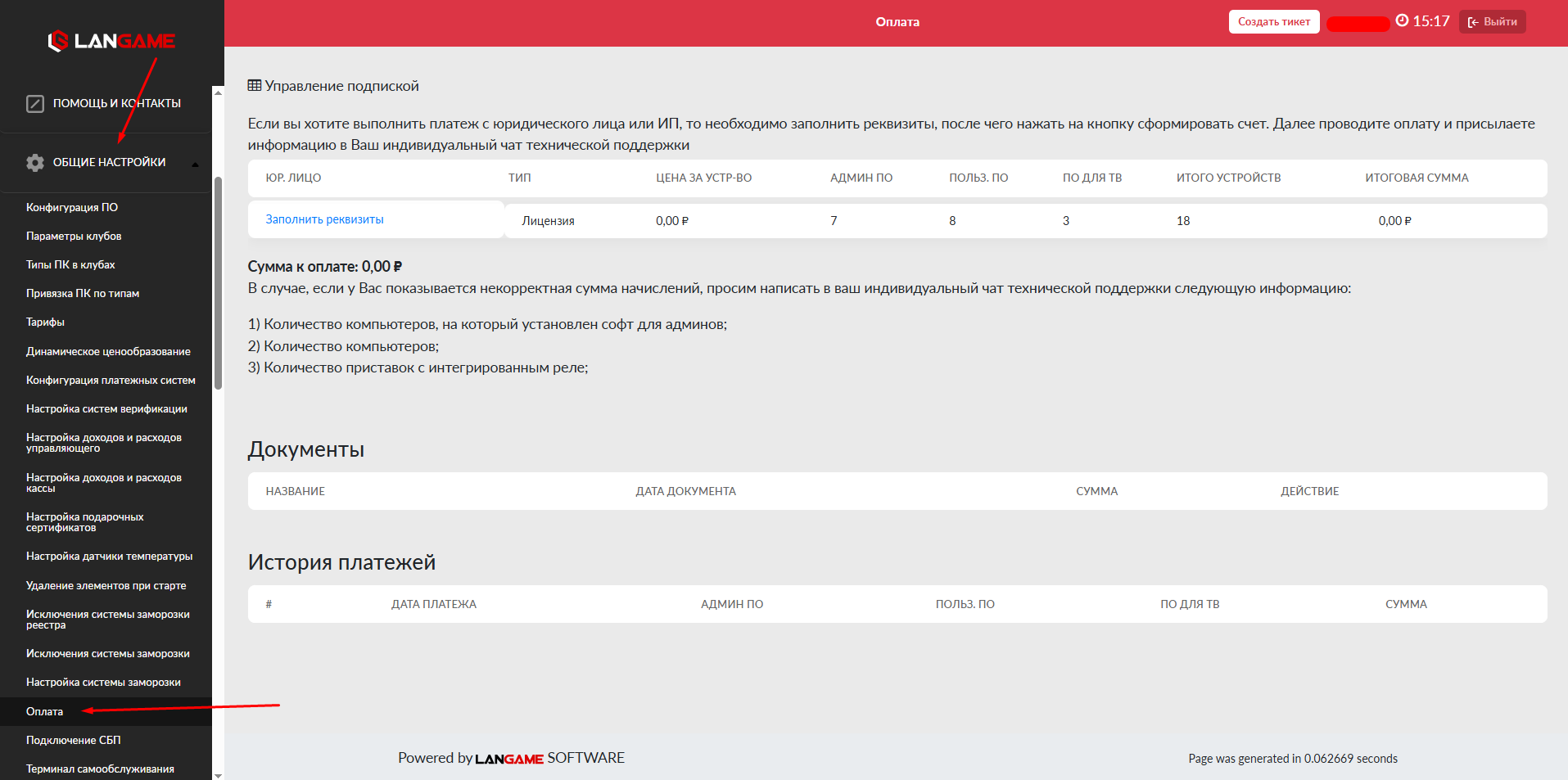Open Терминал самообслуживания menu item

point(100,769)
